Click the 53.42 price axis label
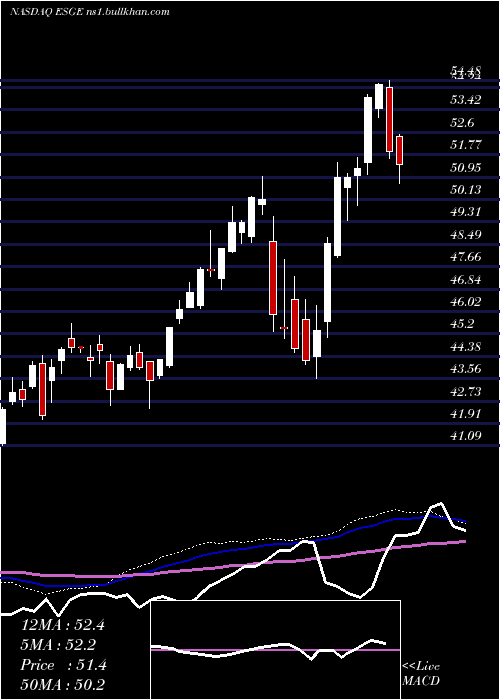 tap(466, 99)
